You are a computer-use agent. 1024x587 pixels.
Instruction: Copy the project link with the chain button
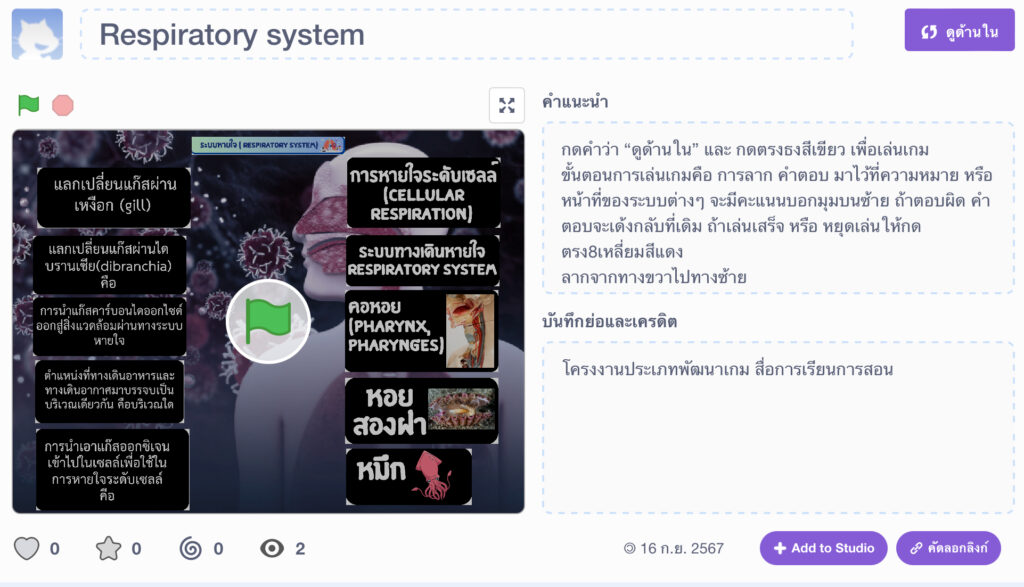click(948, 548)
